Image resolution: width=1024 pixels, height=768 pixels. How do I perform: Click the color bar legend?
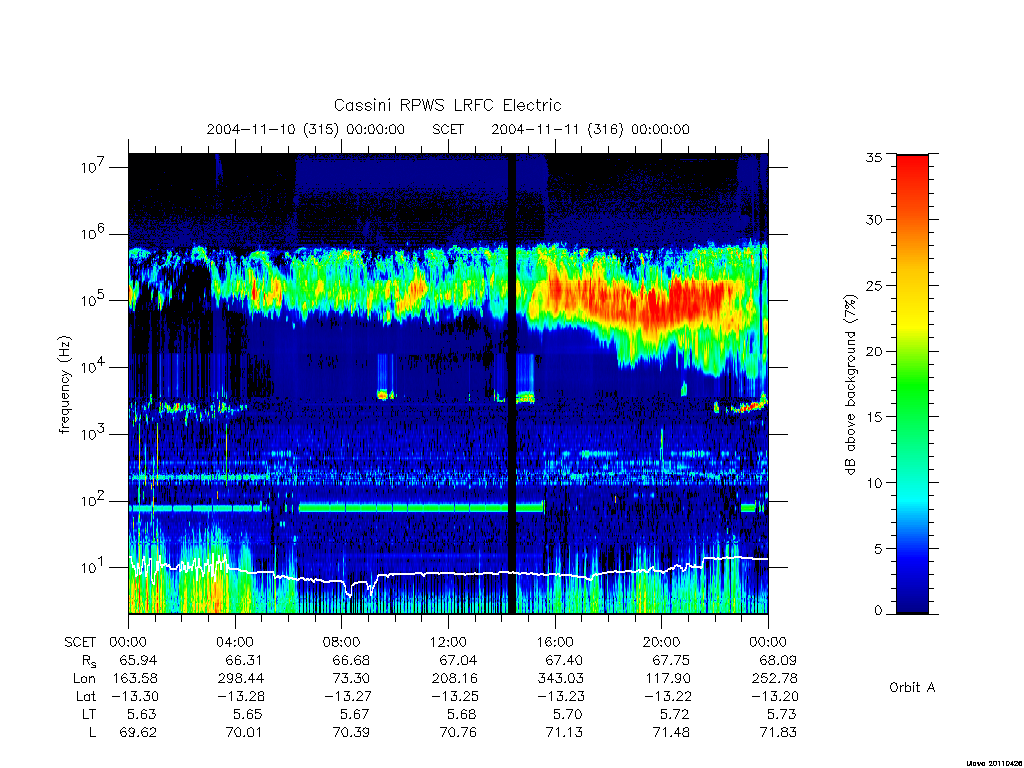tap(912, 384)
